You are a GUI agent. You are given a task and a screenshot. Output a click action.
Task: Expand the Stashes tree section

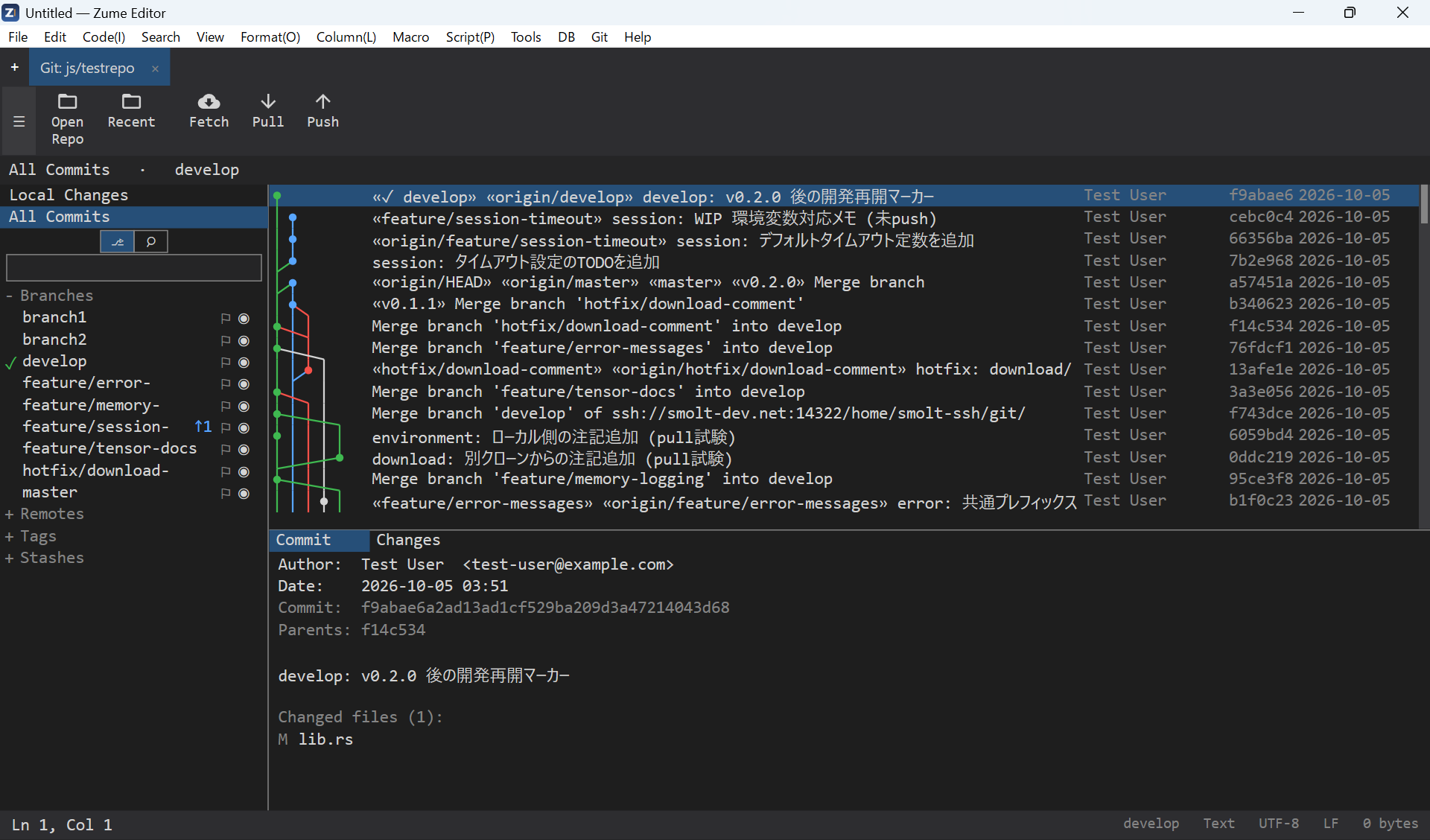pyautogui.click(x=10, y=558)
